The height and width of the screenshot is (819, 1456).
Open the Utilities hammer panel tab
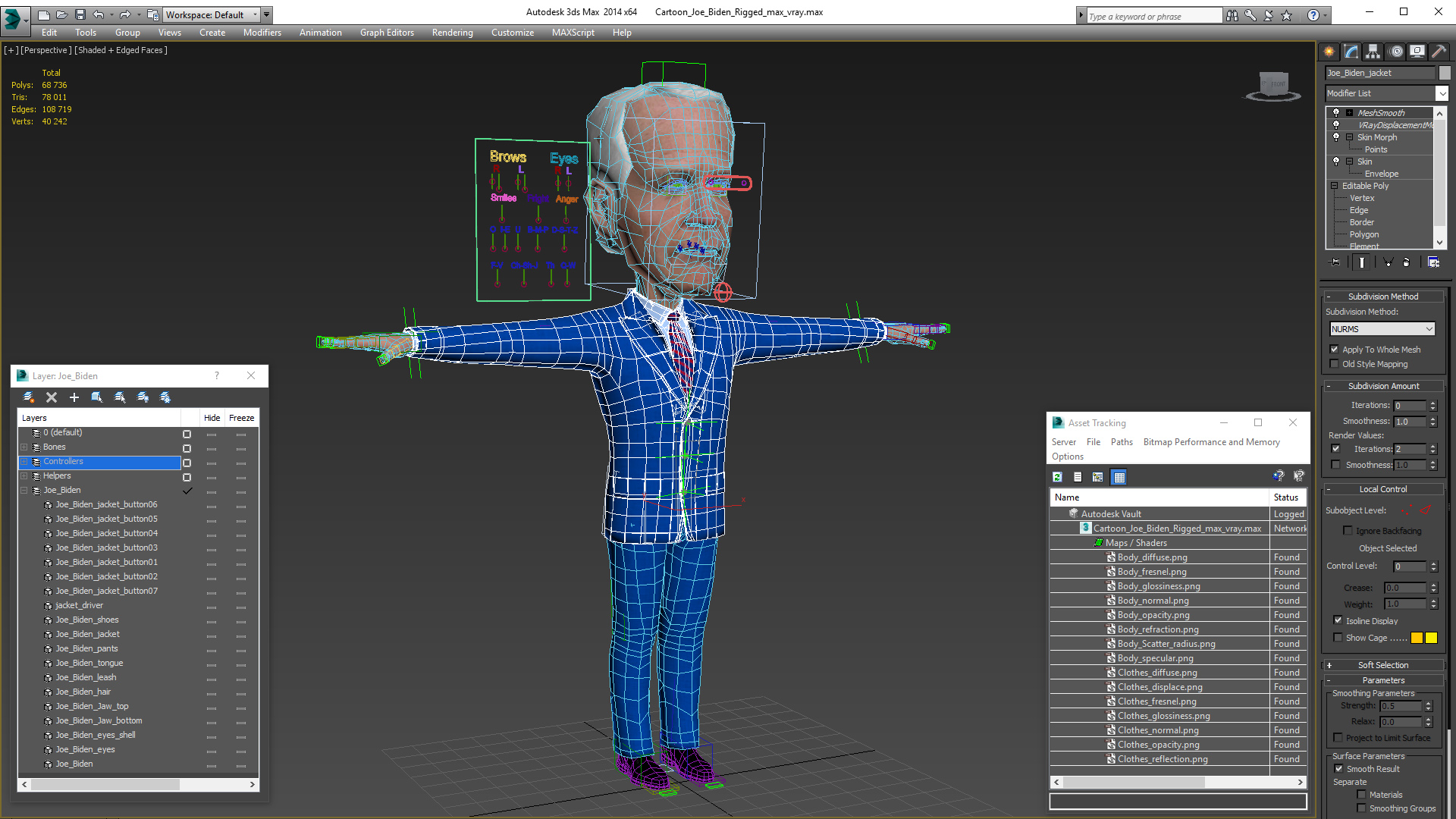point(1439,52)
